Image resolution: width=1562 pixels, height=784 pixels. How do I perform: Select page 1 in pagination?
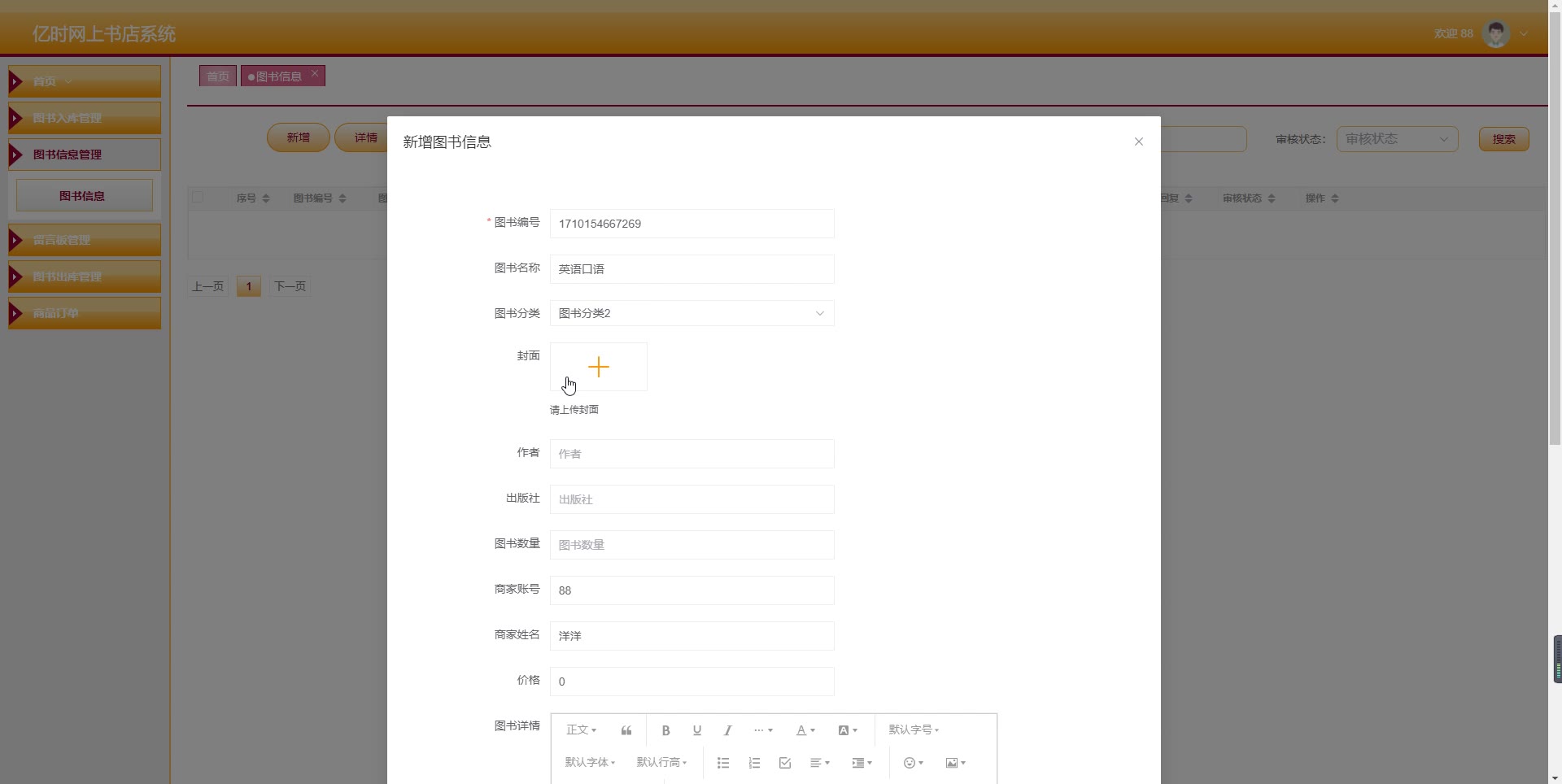point(248,286)
